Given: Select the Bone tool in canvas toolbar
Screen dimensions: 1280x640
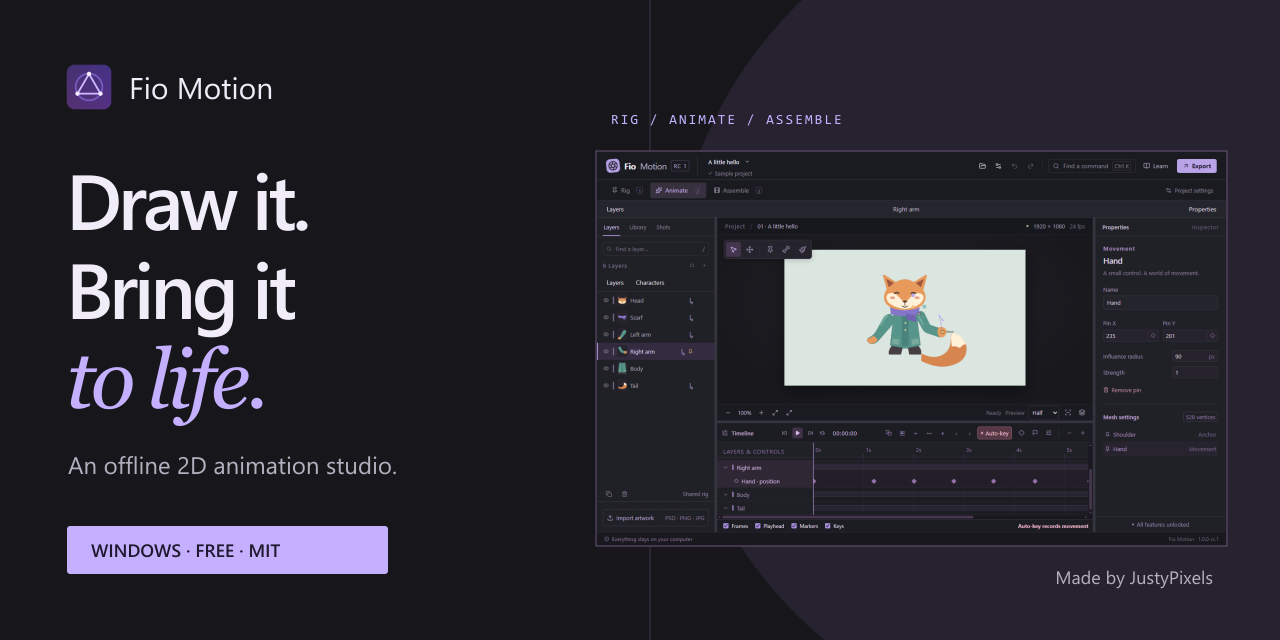Looking at the screenshot, I should pyautogui.click(x=786, y=249).
